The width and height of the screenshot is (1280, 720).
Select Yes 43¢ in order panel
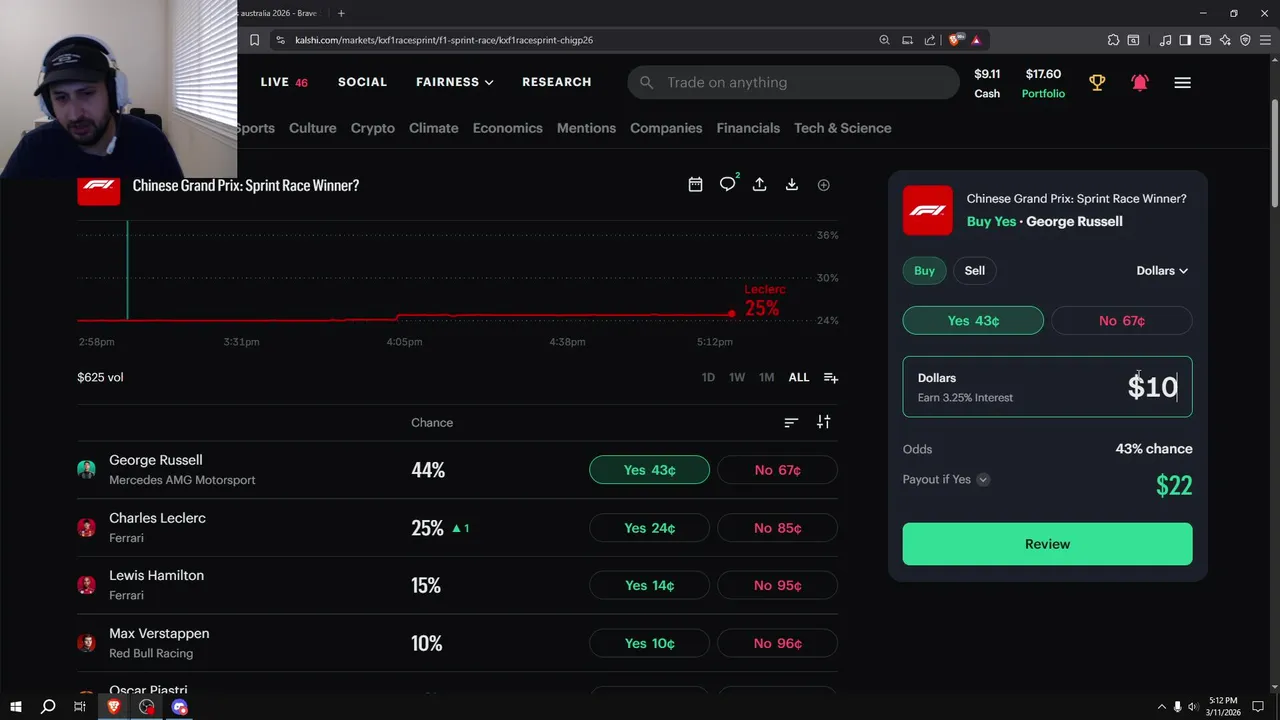coord(973,320)
